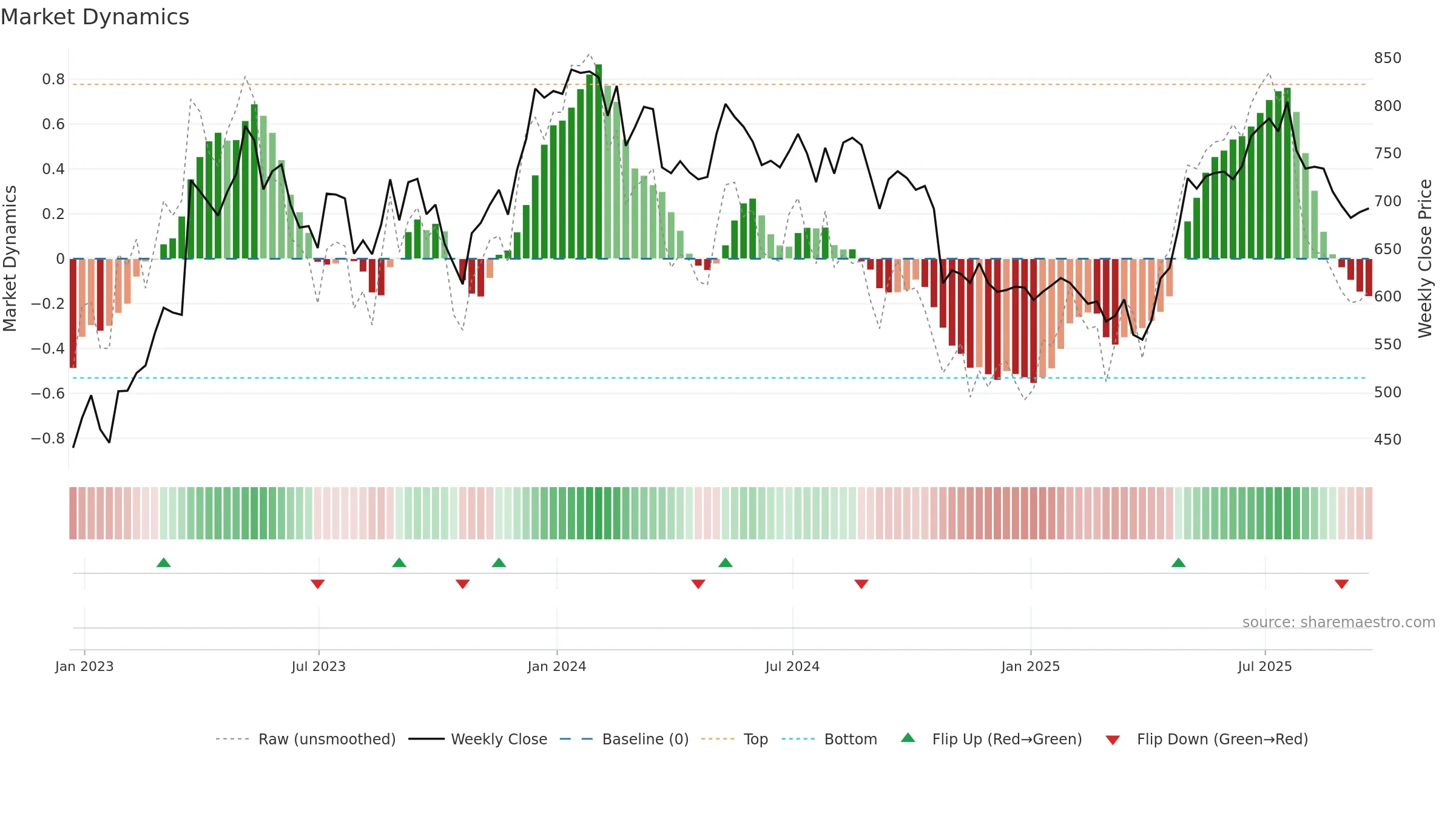
Task: Toggle the Flip Up (Red→Green) legend entry
Action: tap(991, 739)
